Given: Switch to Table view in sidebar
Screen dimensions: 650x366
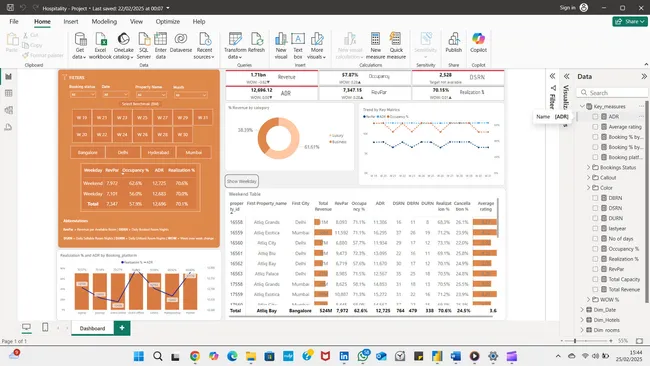Looking at the screenshot, I should click(8, 93).
